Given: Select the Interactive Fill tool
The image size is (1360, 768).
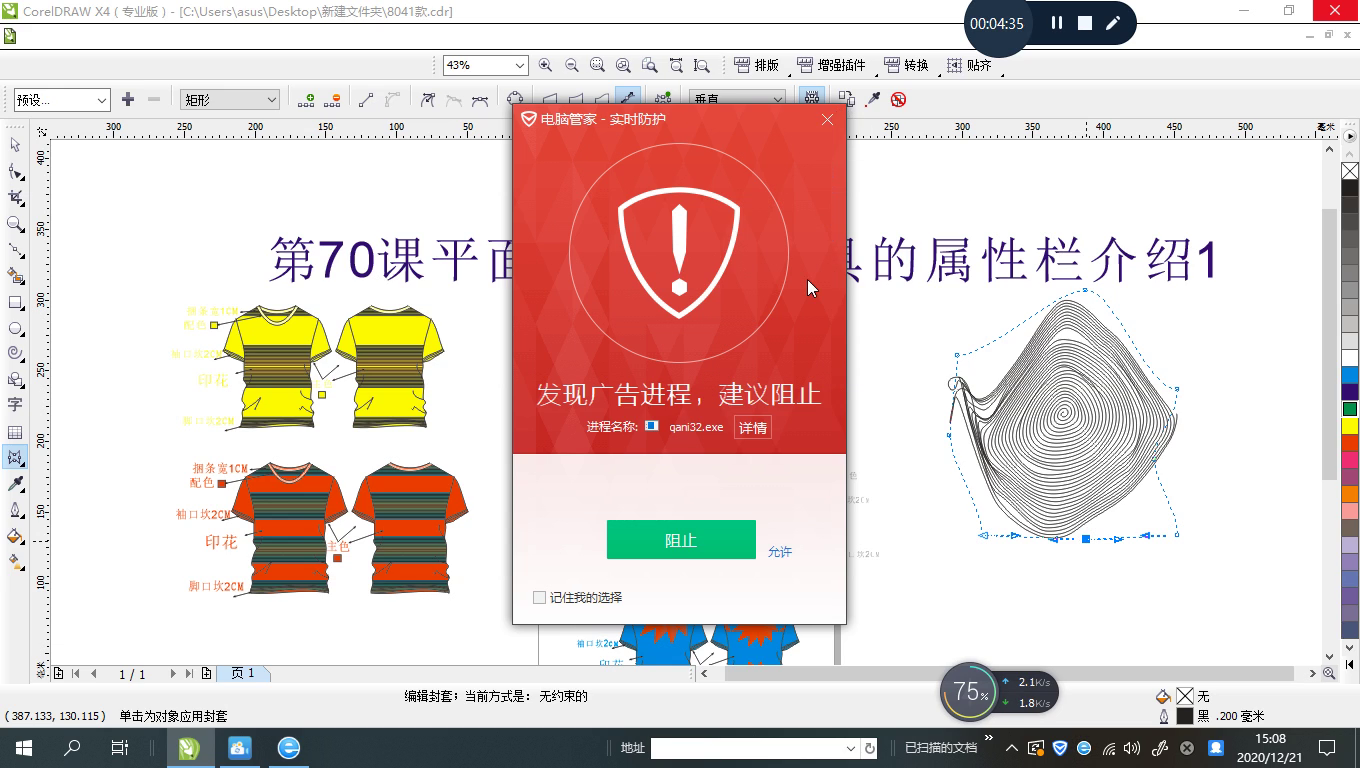Looking at the screenshot, I should click(x=15, y=562).
